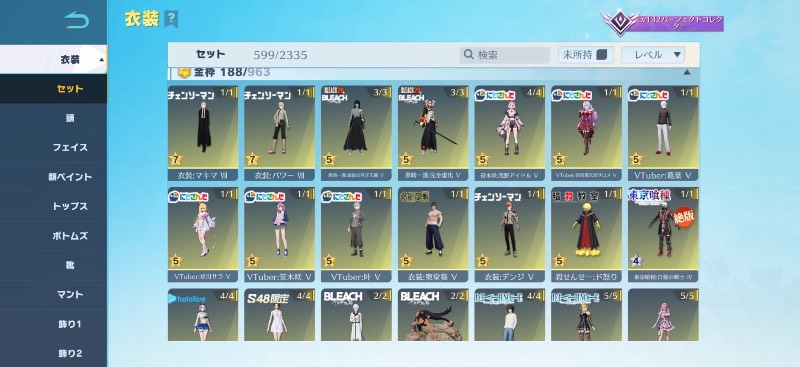The height and width of the screenshot is (367, 800).
Task: Select the blonde VTuber サラ V card
Action: coord(203,235)
